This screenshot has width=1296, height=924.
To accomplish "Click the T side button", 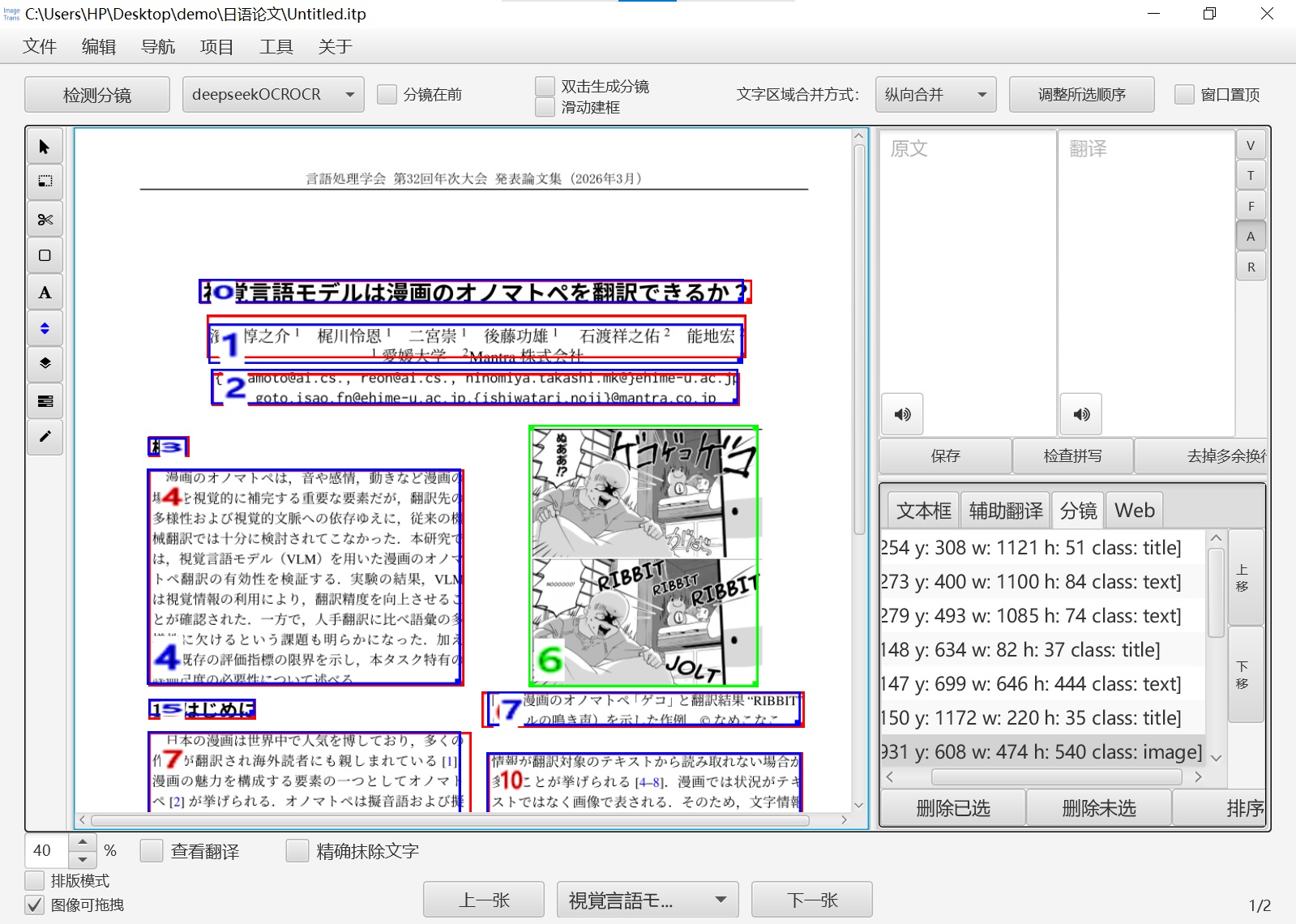I will [1251, 175].
